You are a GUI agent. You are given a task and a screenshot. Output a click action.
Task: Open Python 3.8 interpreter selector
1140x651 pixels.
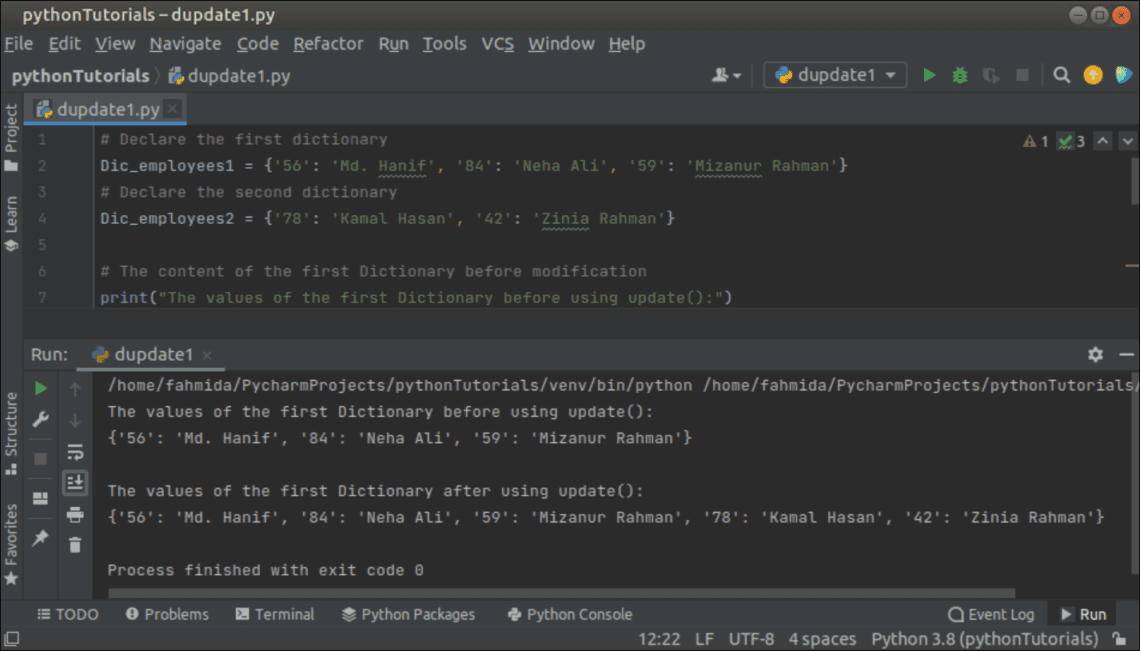[984, 639]
